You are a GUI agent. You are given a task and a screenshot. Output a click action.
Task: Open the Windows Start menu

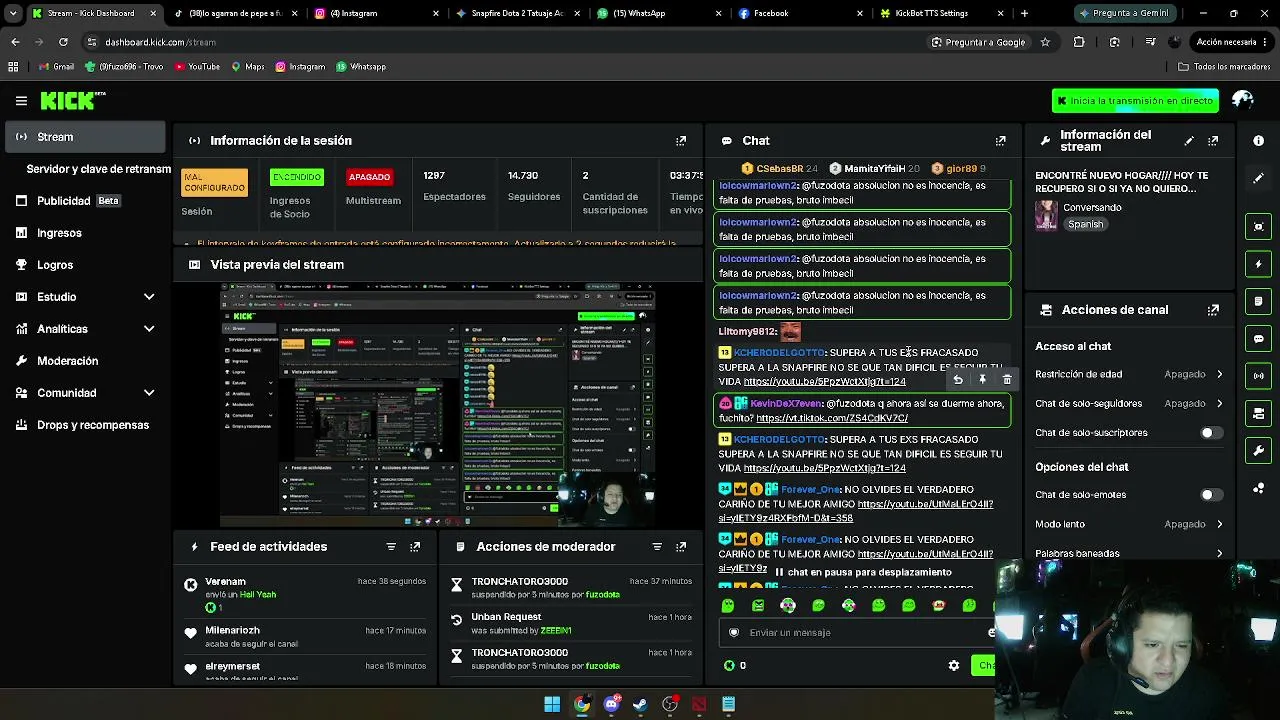tap(552, 704)
